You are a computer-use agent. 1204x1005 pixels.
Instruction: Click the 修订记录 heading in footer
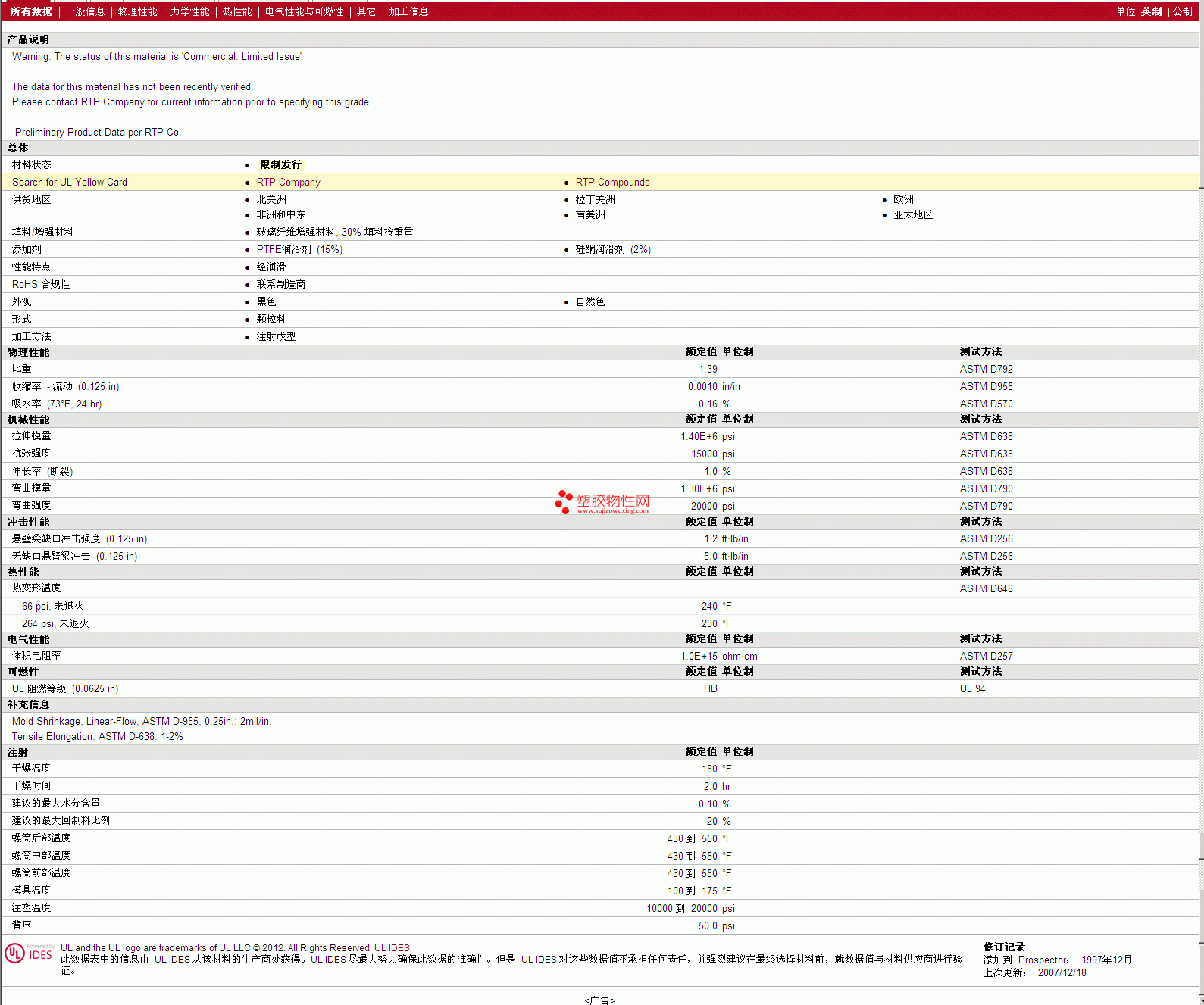(x=1004, y=947)
